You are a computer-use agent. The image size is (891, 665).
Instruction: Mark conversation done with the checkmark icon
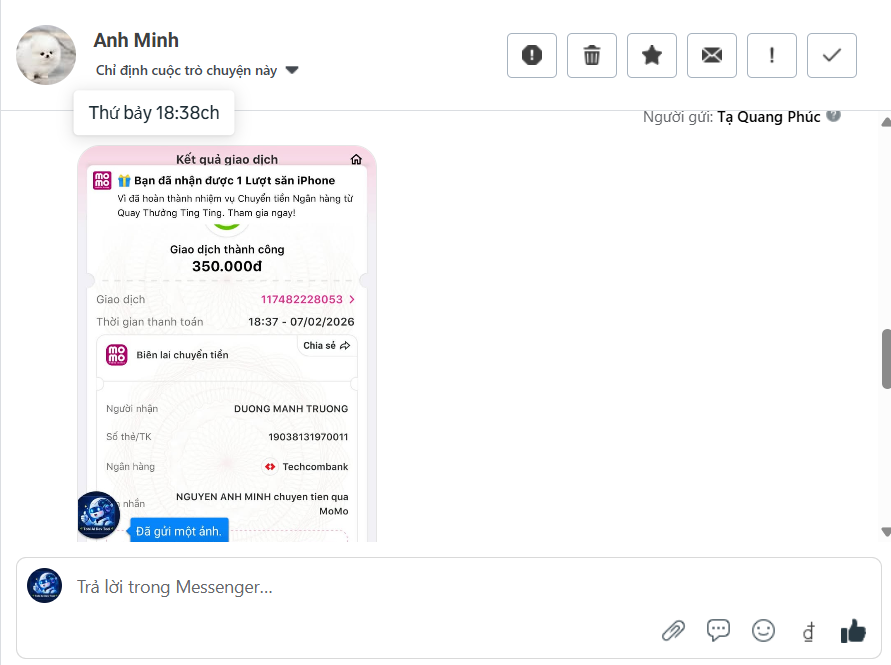pos(831,55)
